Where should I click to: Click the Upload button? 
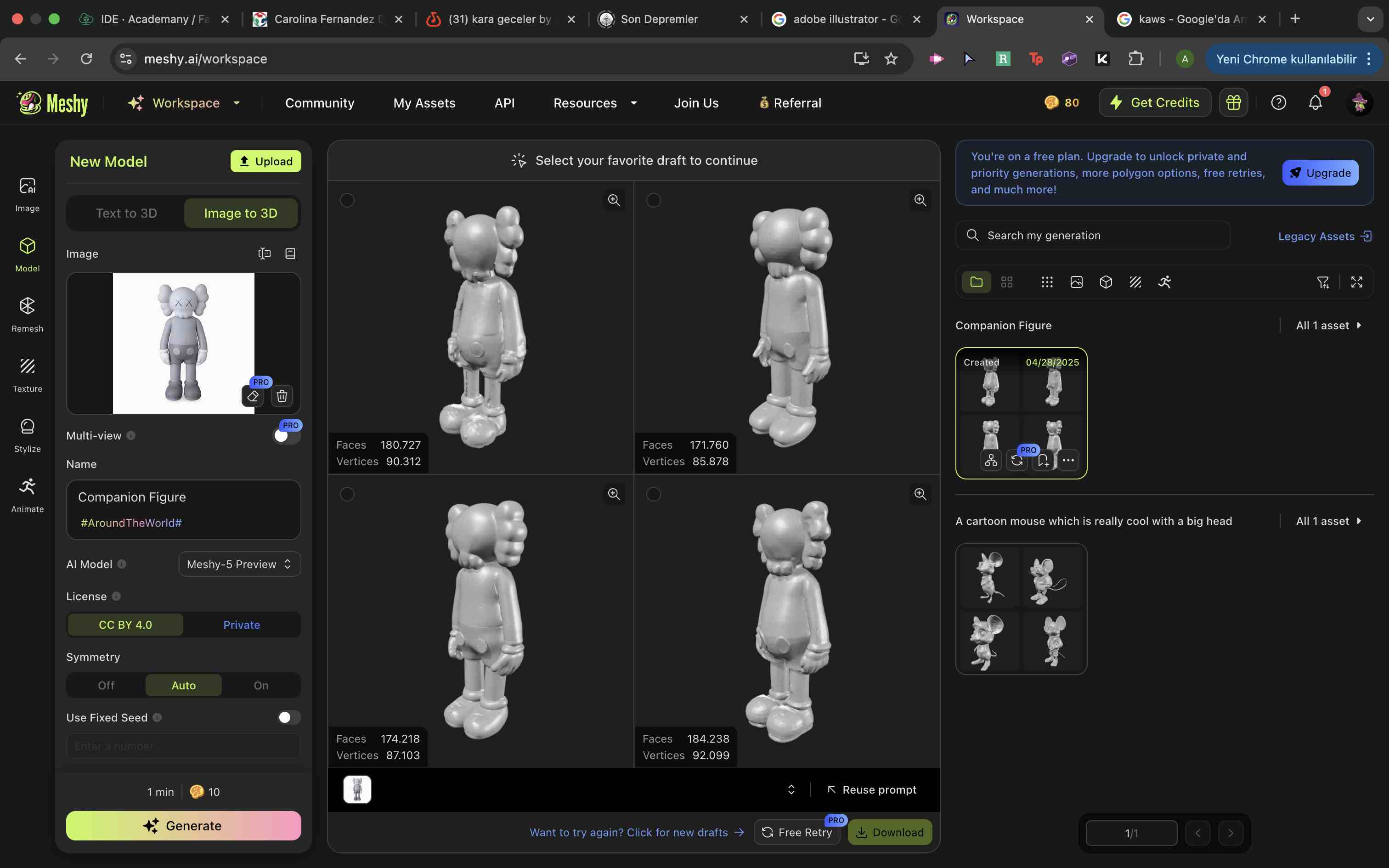coord(266,161)
